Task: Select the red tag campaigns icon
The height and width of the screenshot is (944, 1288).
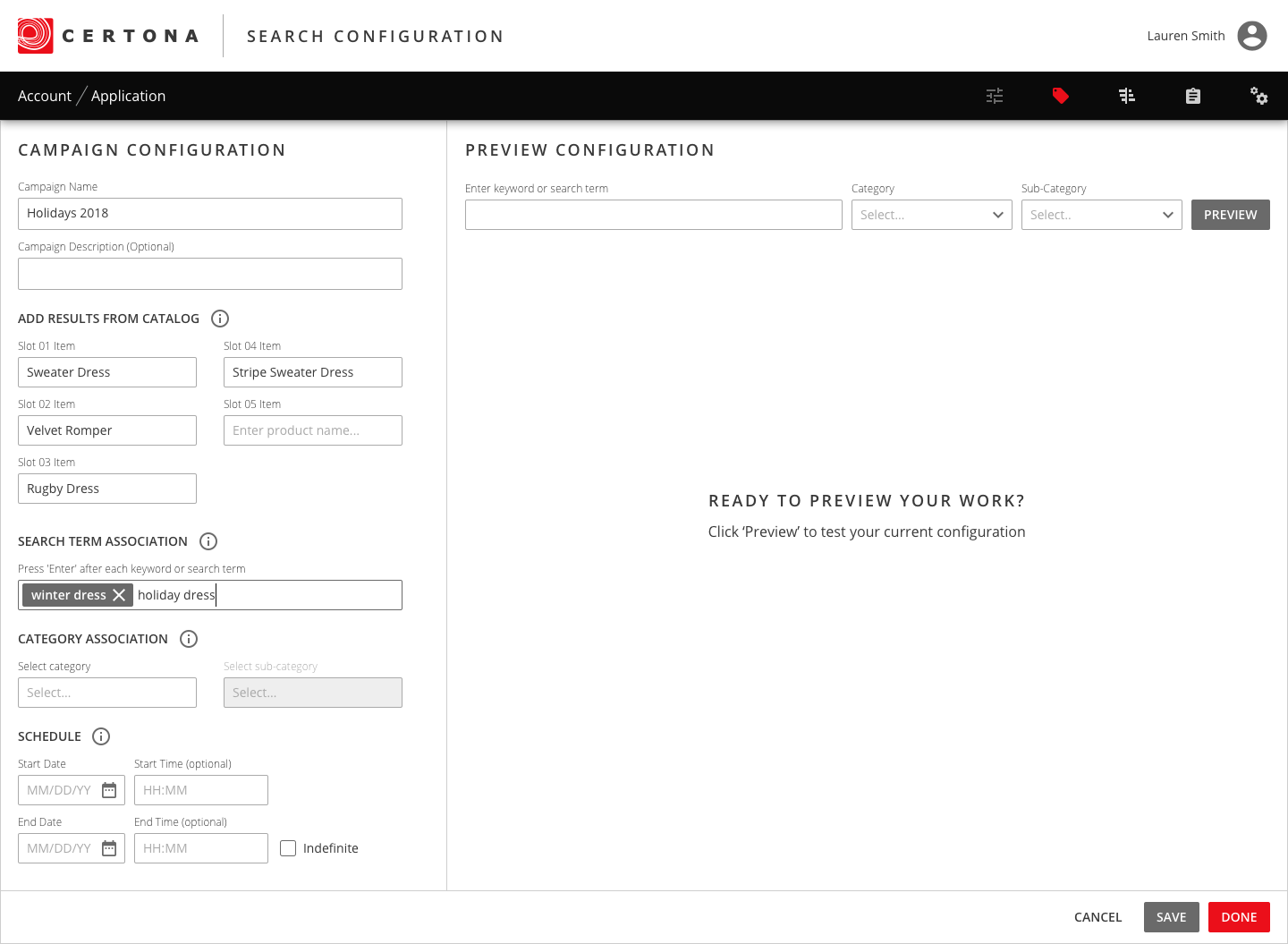Action: pyautogui.click(x=1061, y=96)
